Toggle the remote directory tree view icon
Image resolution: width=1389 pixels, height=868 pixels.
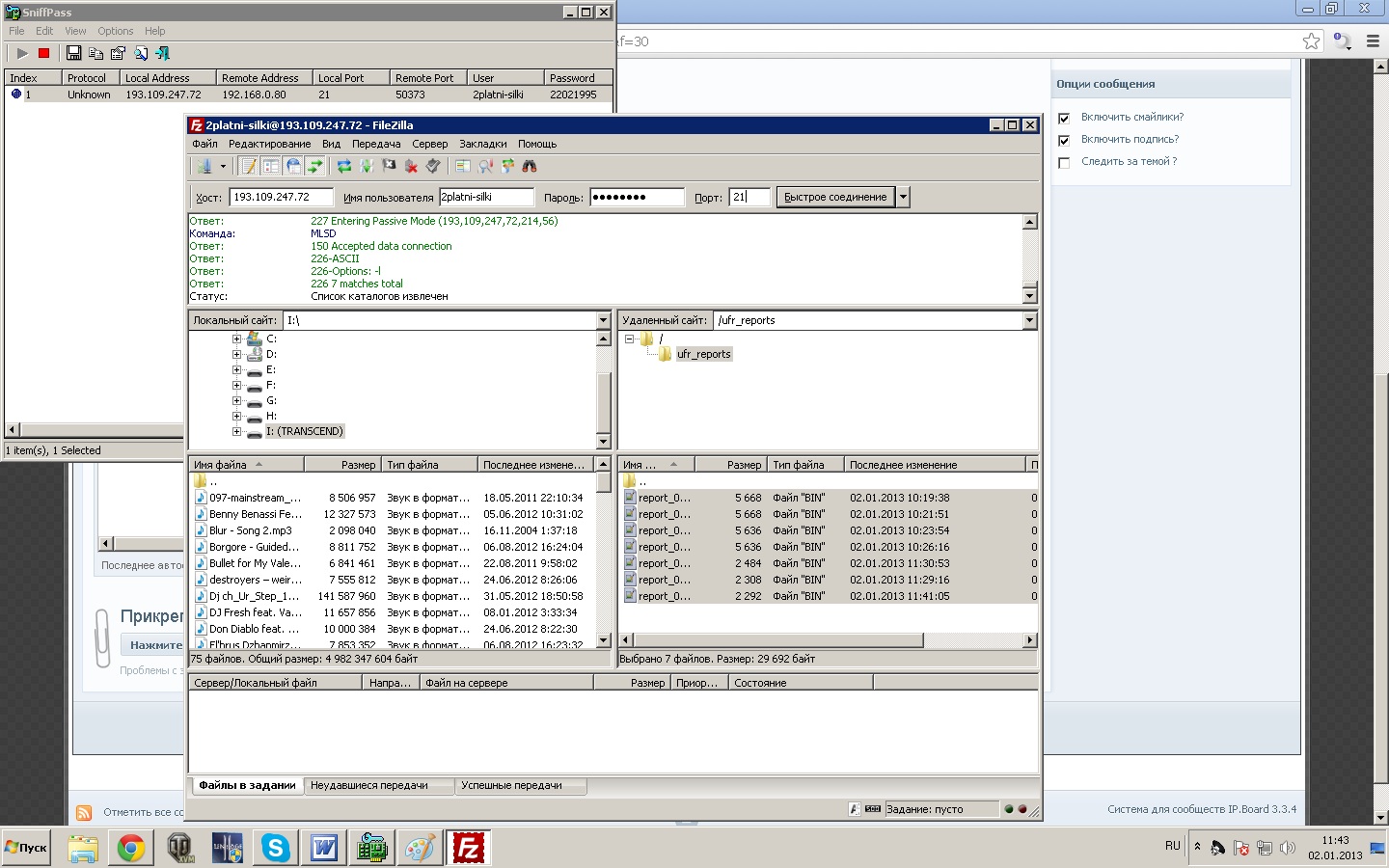coord(293,166)
